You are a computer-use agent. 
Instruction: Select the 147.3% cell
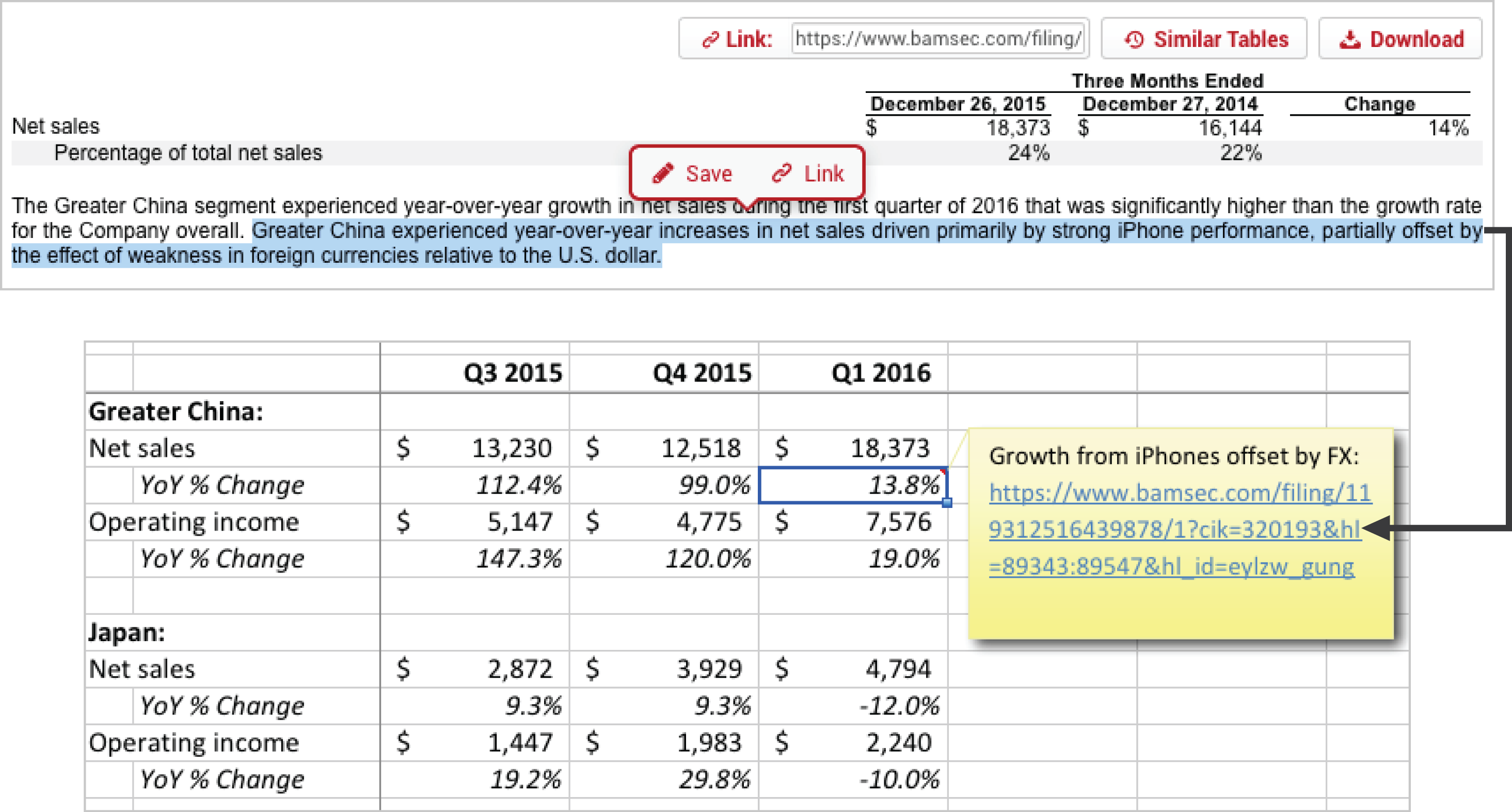click(475, 559)
